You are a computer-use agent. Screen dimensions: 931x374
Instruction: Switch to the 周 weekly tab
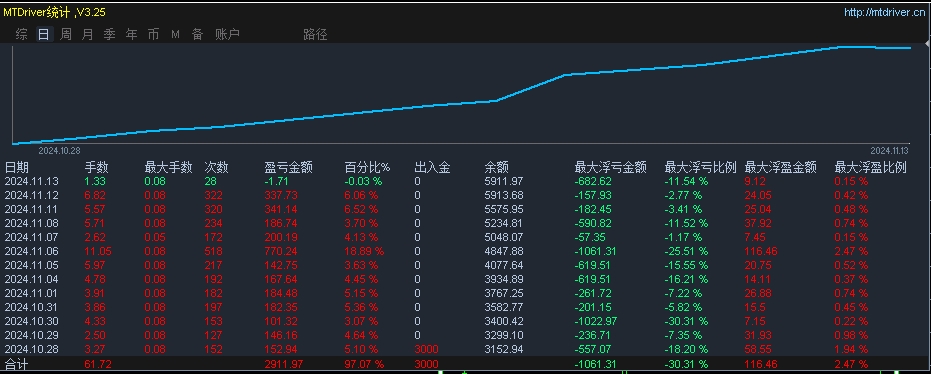coord(66,34)
